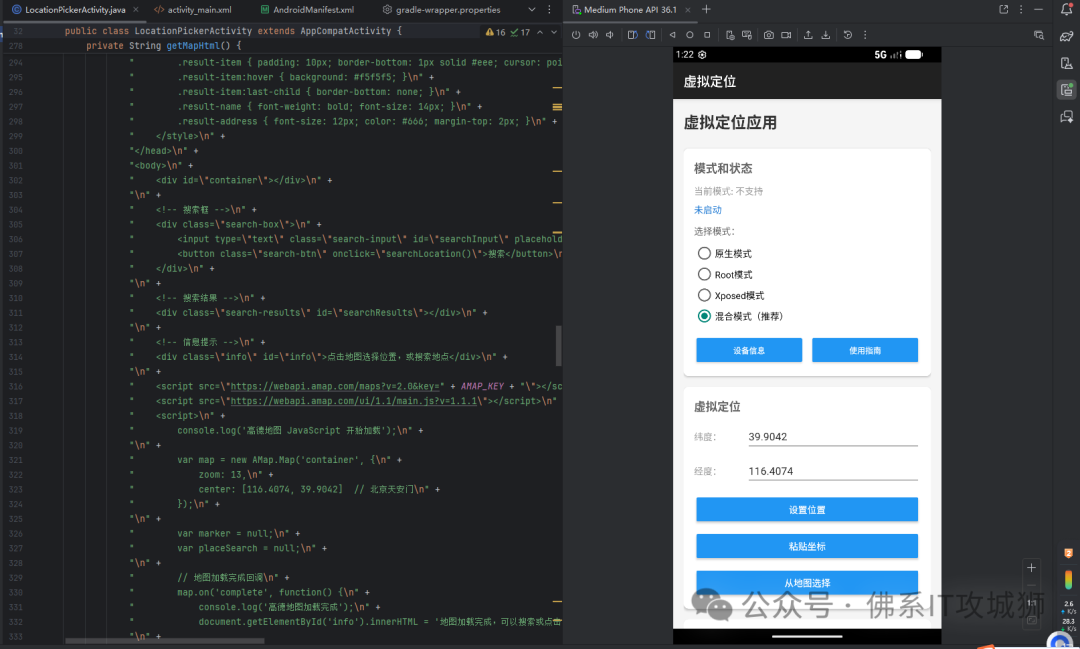This screenshot has width=1080, height=649.
Task: Open the LocationPickerActivity.java tab
Action: (75, 7)
